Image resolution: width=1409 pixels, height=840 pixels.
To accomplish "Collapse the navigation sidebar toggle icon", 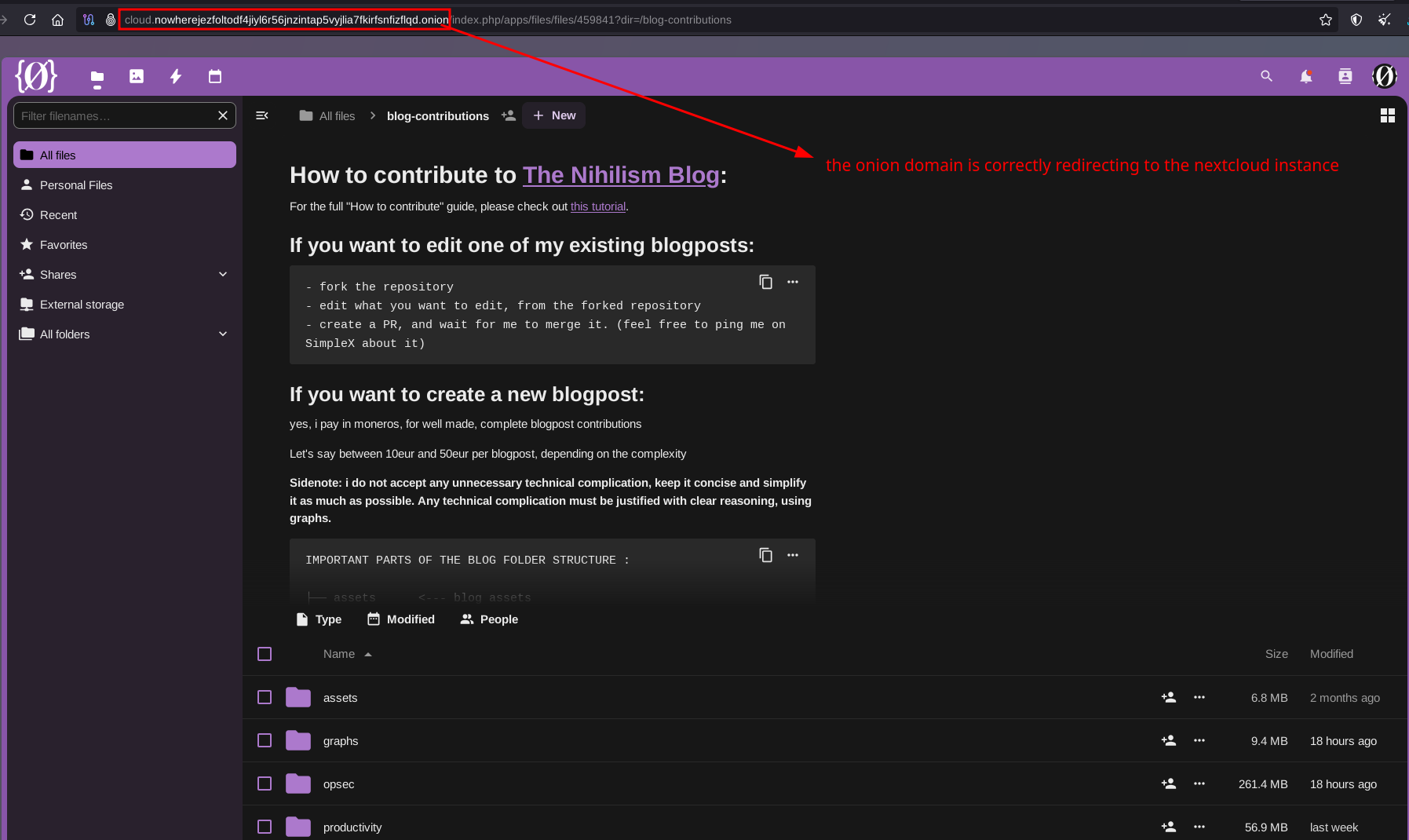I will pyautogui.click(x=262, y=115).
